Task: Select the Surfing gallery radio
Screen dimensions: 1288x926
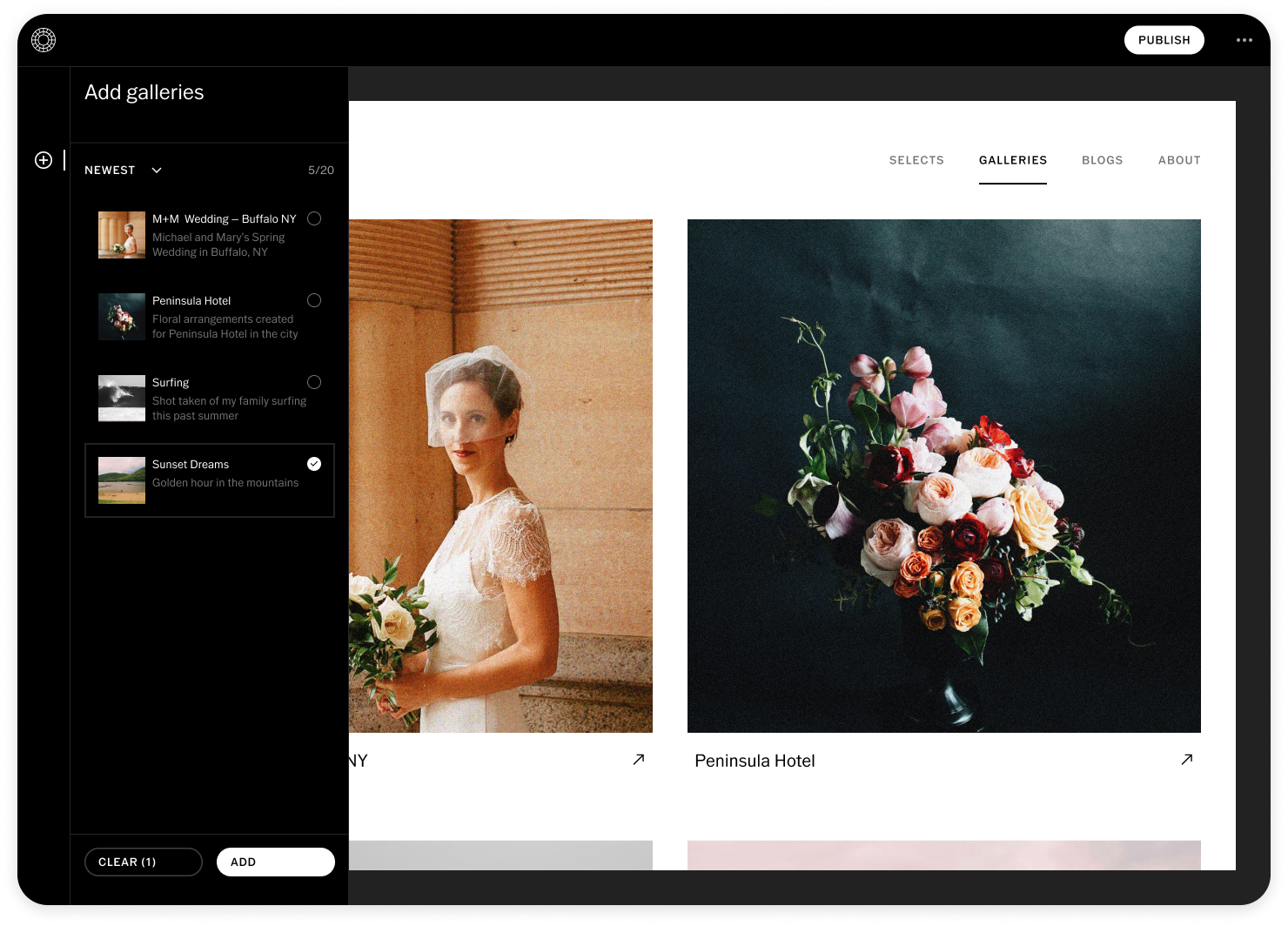Action: click(x=314, y=382)
